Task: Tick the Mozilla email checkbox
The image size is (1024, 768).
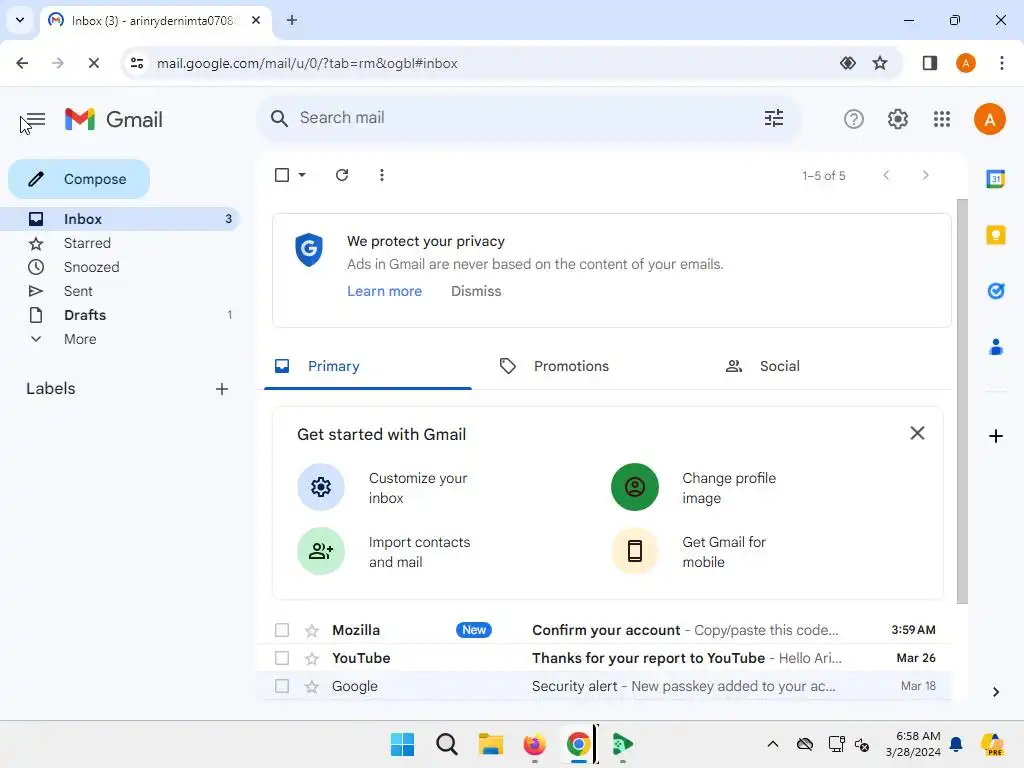Action: coord(282,630)
